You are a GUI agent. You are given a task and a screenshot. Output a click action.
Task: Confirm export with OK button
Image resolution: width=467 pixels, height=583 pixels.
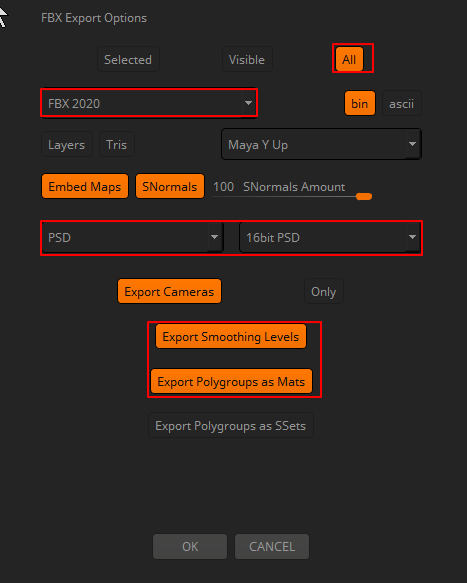pos(190,547)
